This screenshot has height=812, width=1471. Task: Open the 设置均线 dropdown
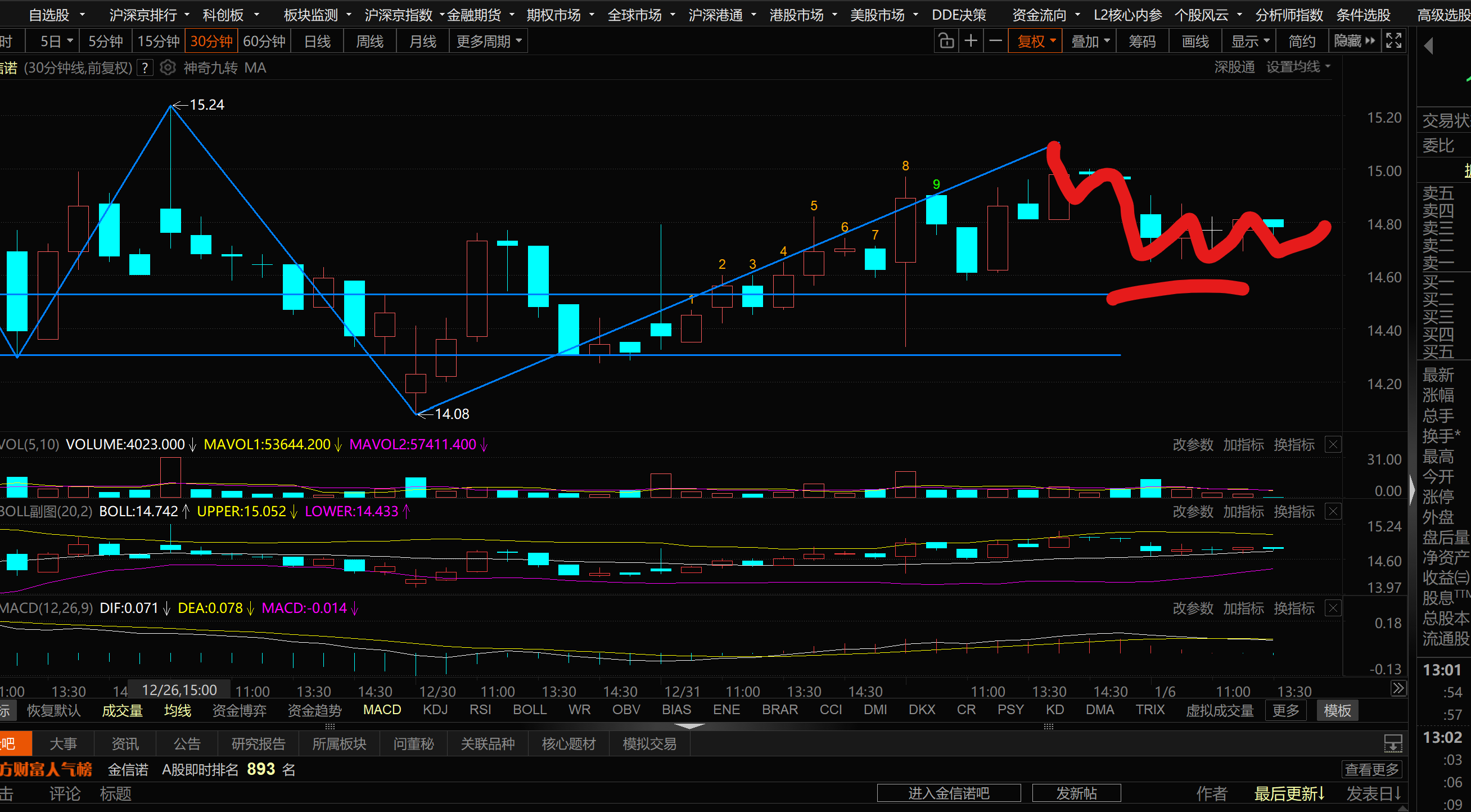point(1298,67)
